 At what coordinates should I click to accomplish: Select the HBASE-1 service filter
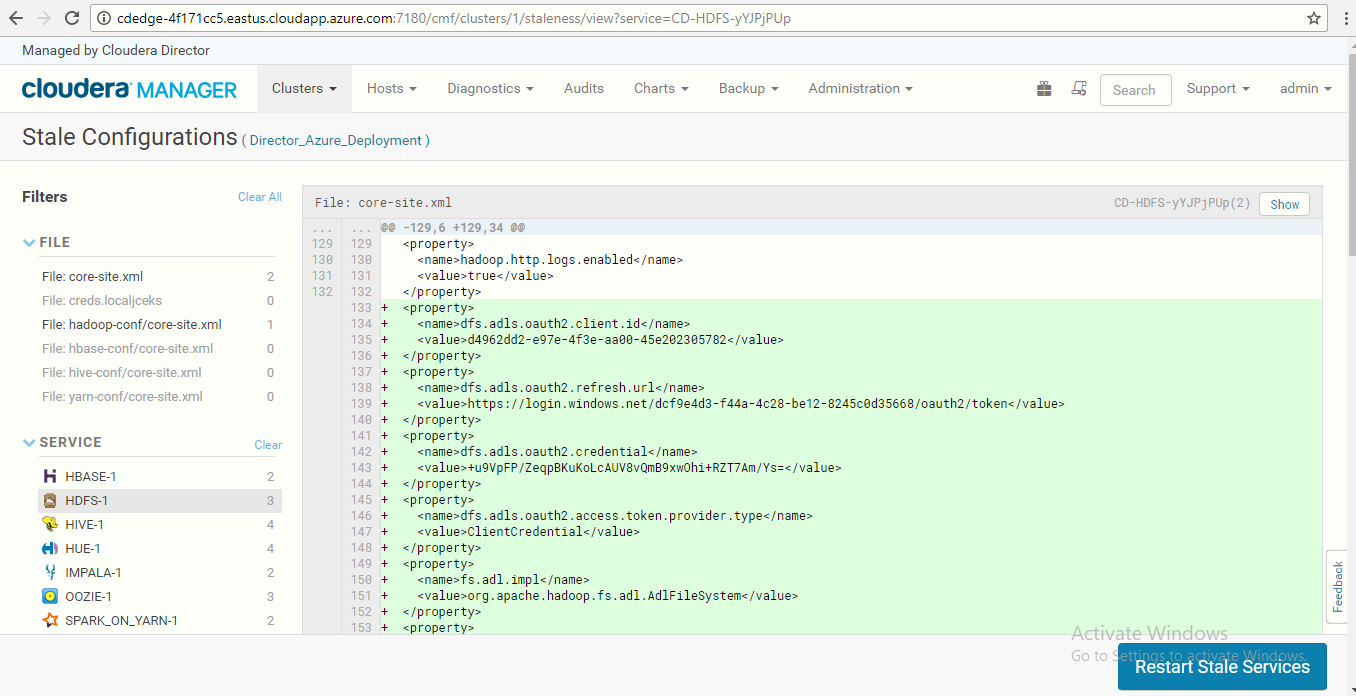158,477
